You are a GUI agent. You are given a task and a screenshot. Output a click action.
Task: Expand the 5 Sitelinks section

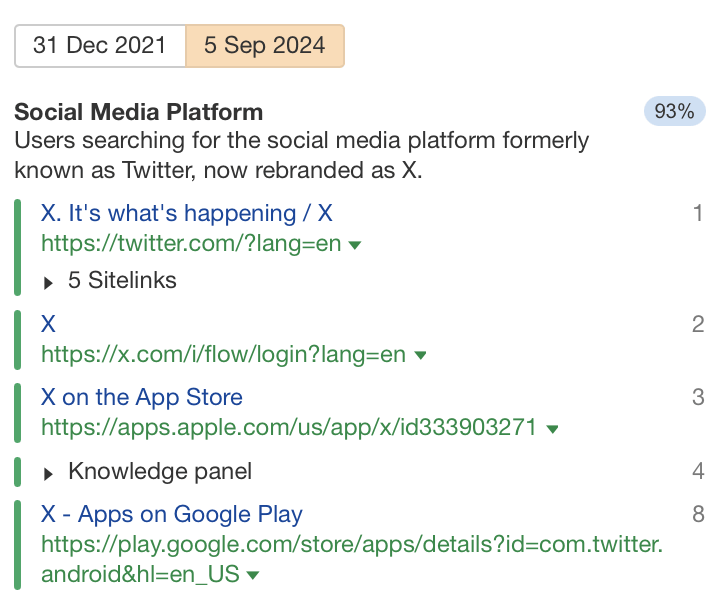122,281
